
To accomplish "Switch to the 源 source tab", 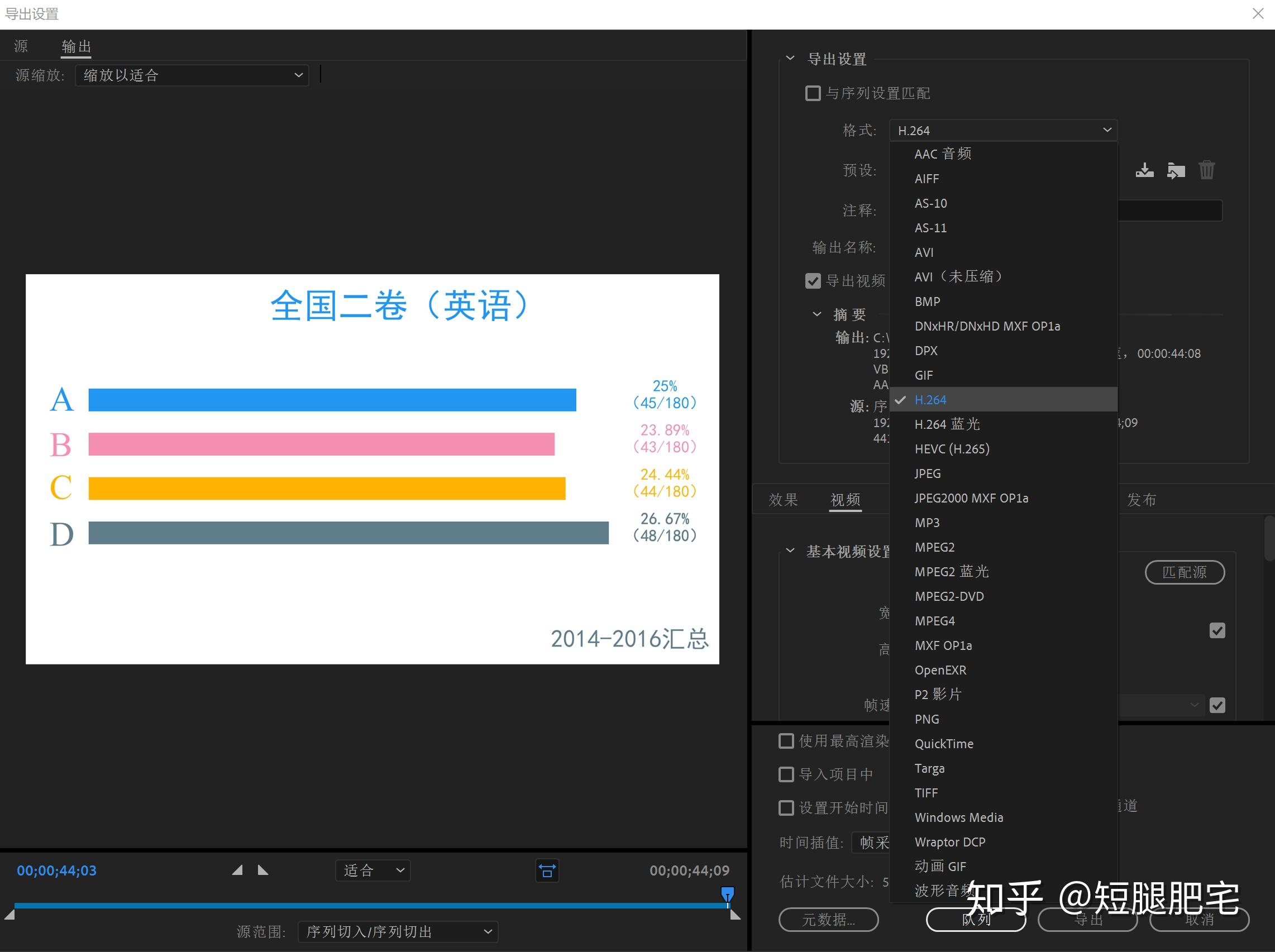I will click(21, 46).
